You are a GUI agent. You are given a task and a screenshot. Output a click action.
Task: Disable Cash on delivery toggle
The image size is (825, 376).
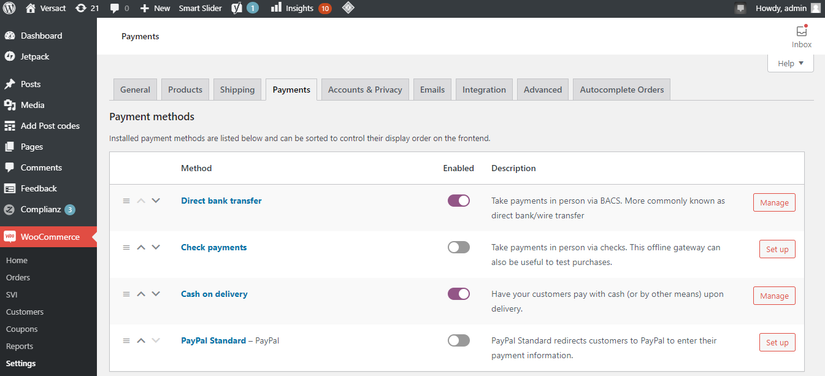point(459,294)
